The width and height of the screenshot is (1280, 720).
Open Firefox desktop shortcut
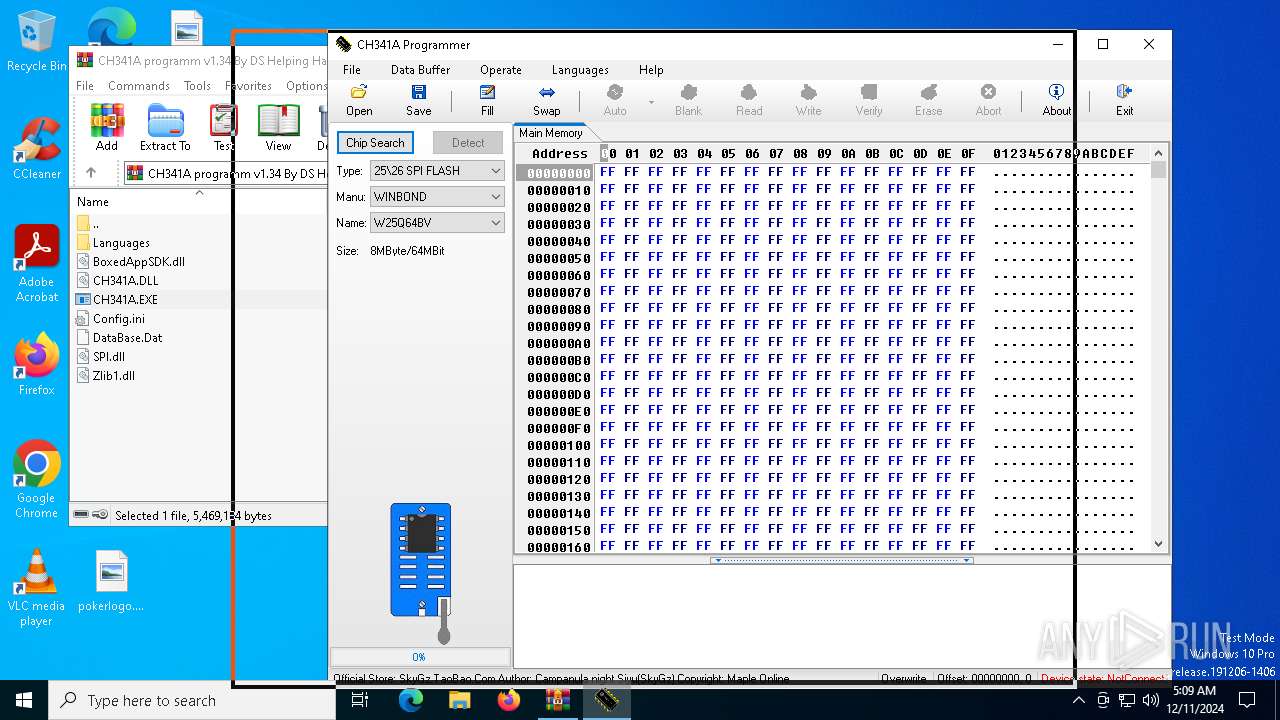[x=36, y=364]
